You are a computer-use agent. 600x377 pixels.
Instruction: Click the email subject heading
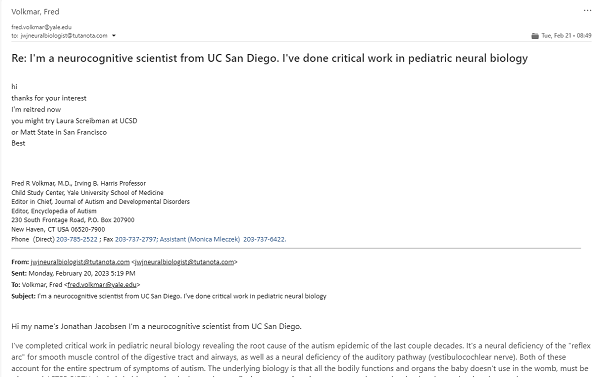tap(269, 58)
